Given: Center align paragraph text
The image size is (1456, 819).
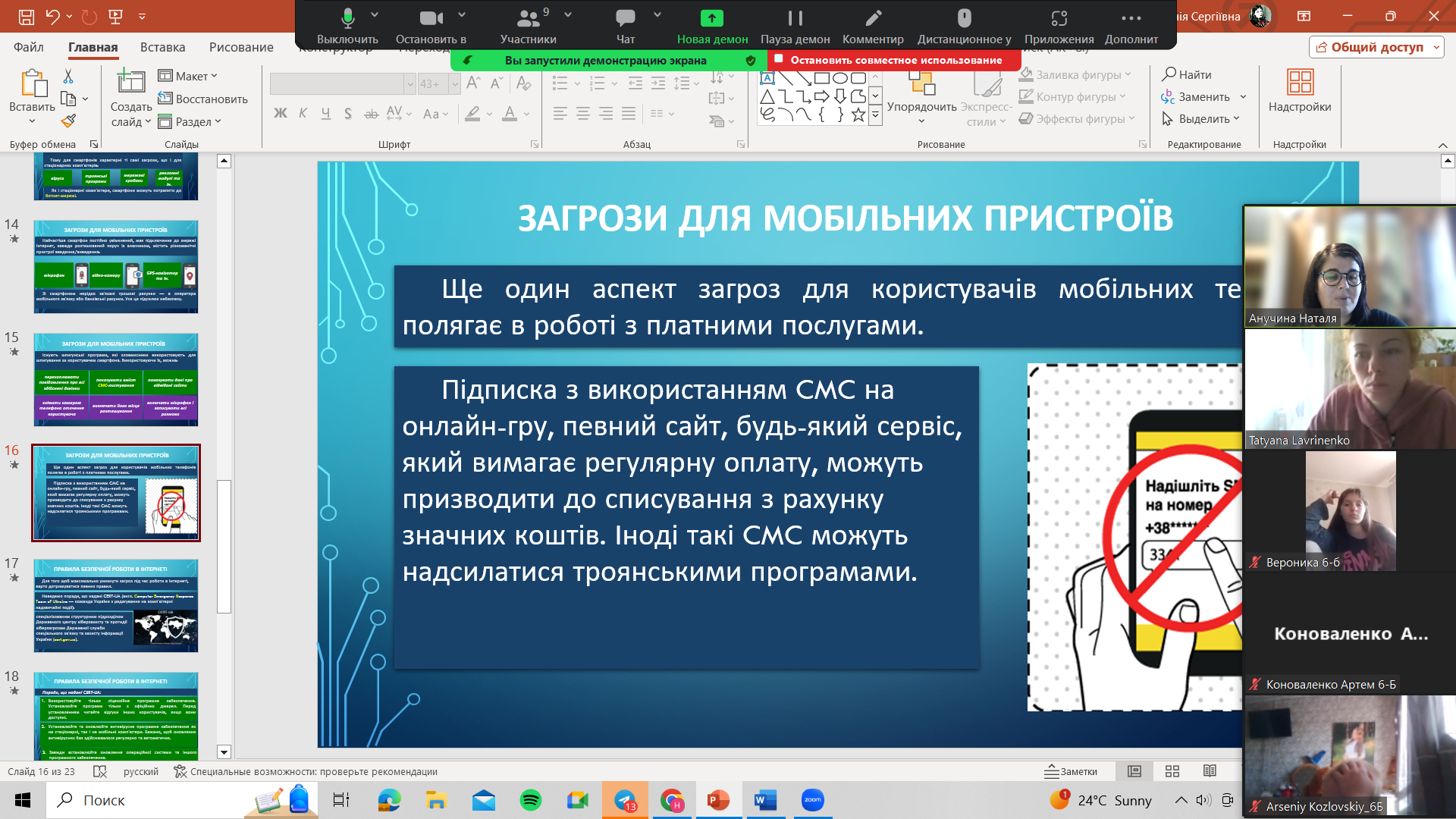Looking at the screenshot, I should (583, 114).
